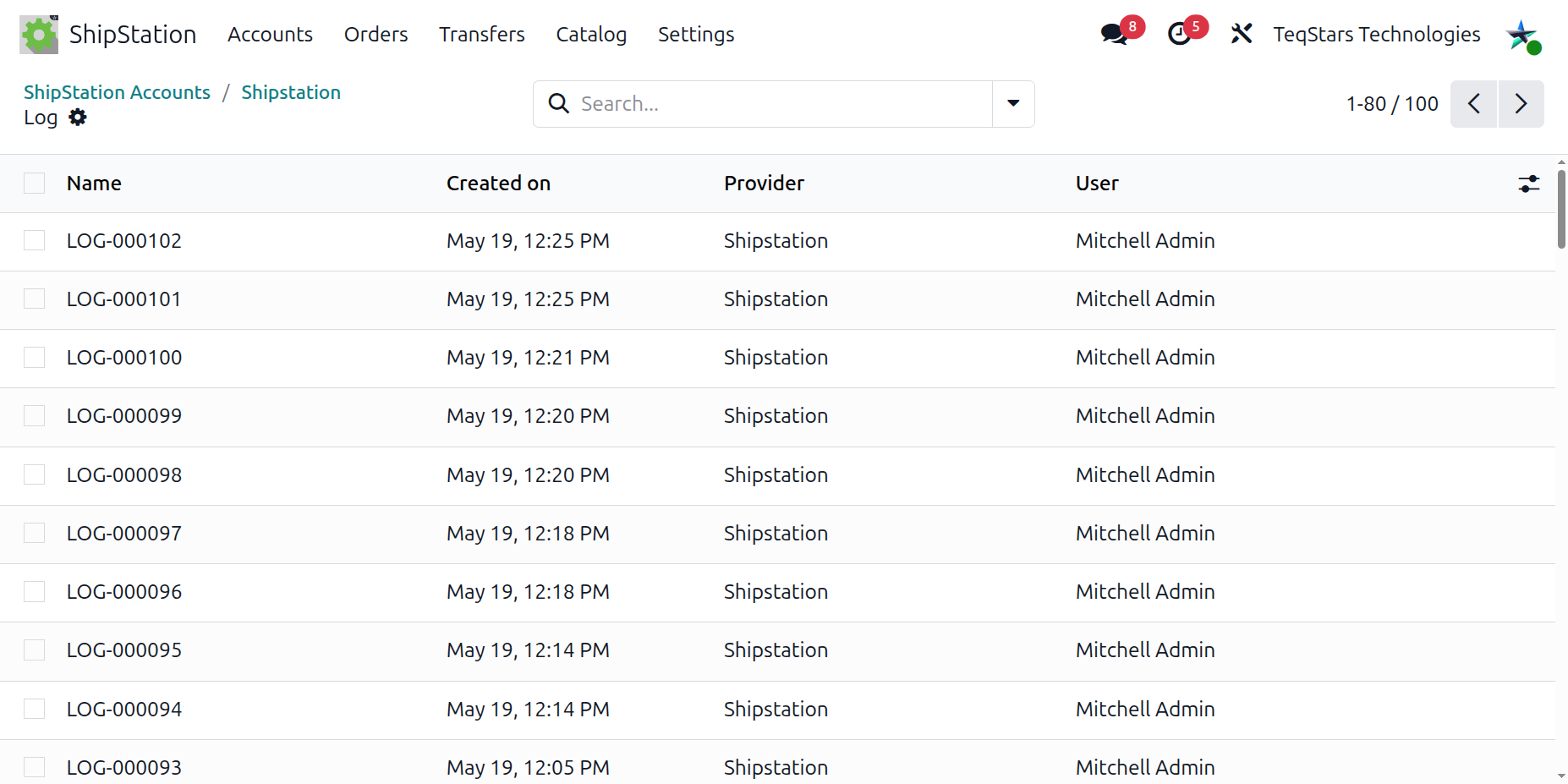Open the optional columns adjust icon
1568x784 pixels.
pos(1529,184)
